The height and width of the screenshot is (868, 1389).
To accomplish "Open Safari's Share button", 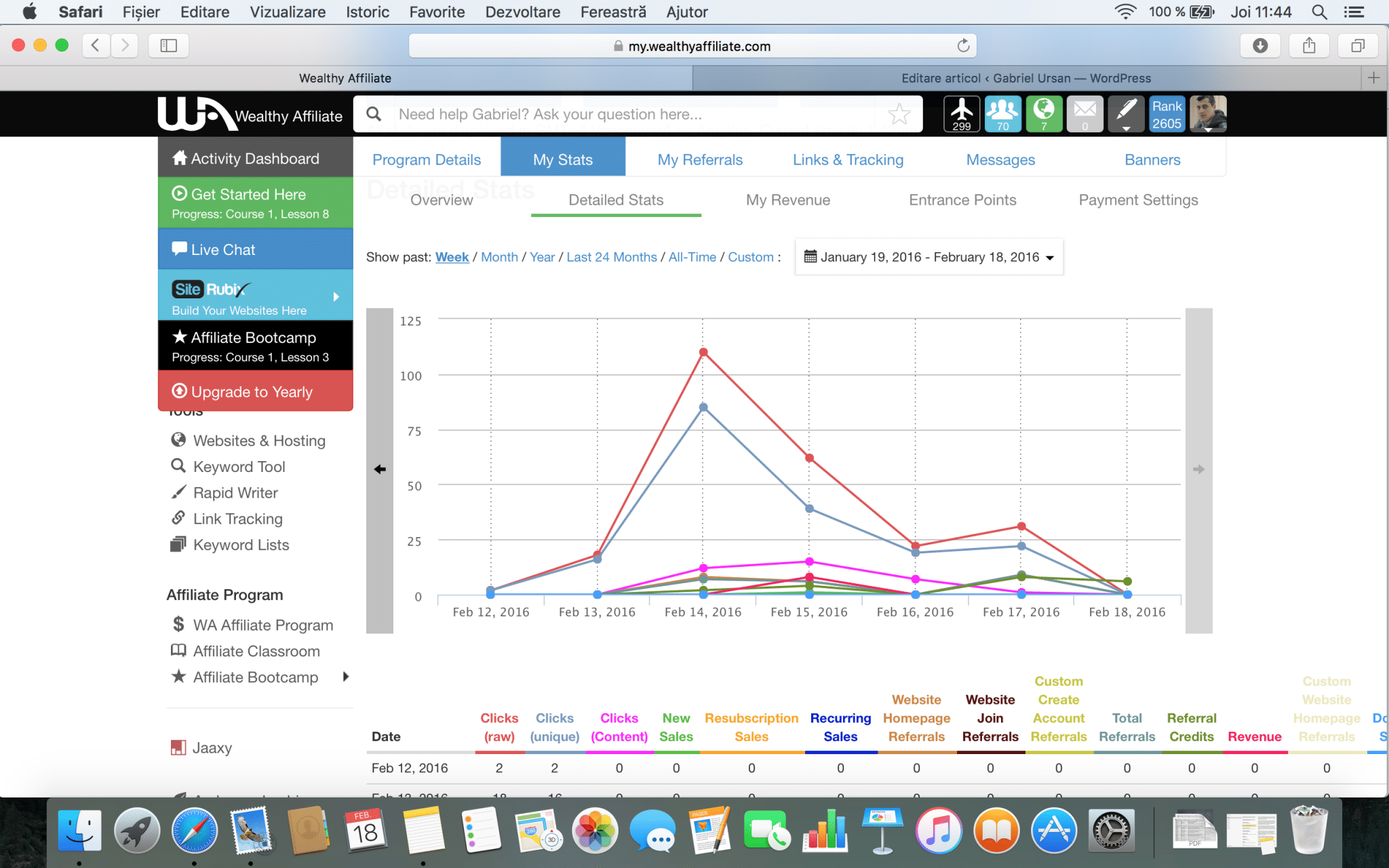I will coord(1309,45).
